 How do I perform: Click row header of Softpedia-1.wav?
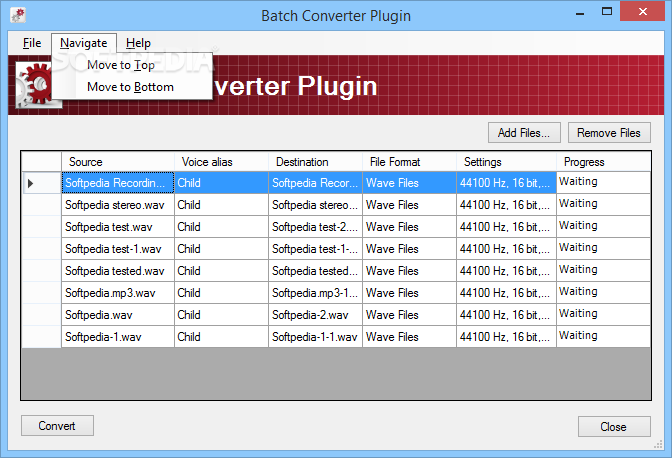pyautogui.click(x=42, y=337)
